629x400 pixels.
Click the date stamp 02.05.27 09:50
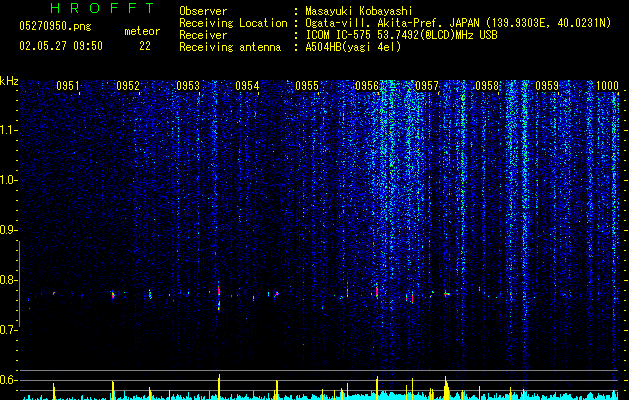[x=61, y=46]
